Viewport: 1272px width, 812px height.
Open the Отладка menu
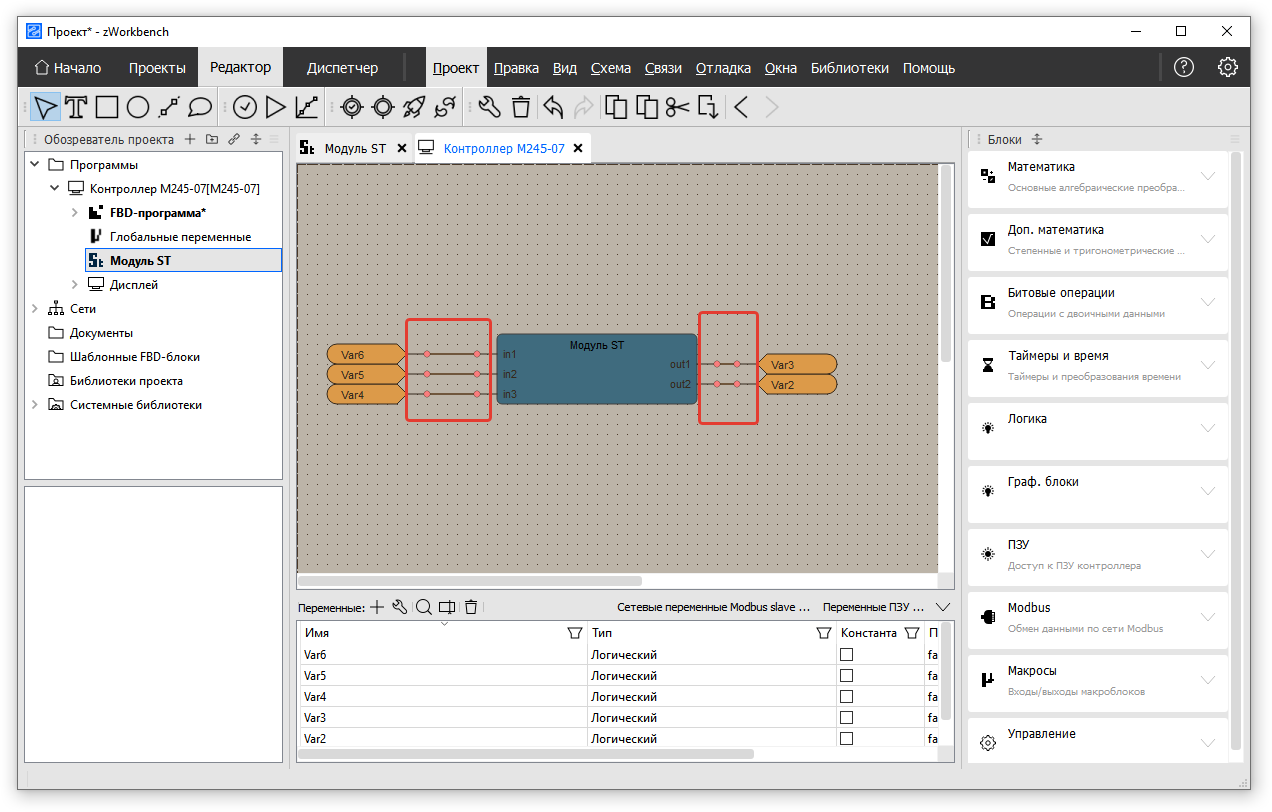point(723,68)
